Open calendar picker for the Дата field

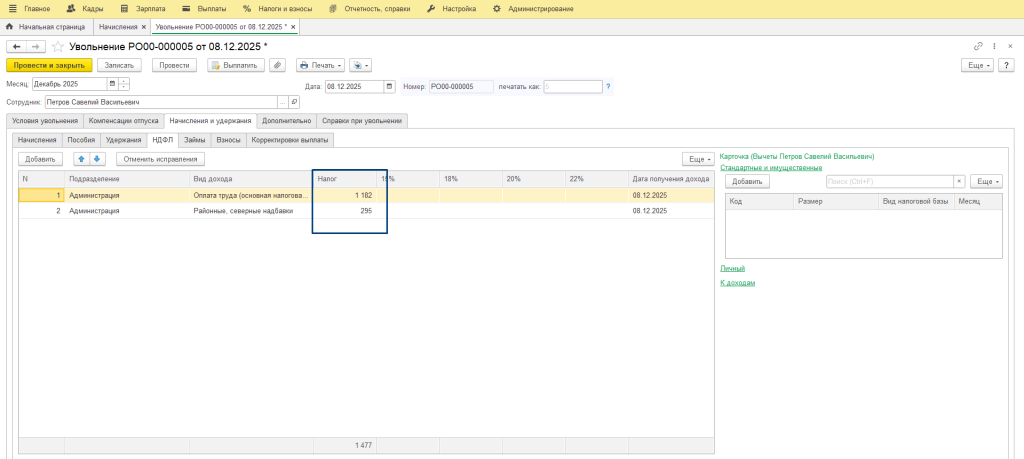390,86
